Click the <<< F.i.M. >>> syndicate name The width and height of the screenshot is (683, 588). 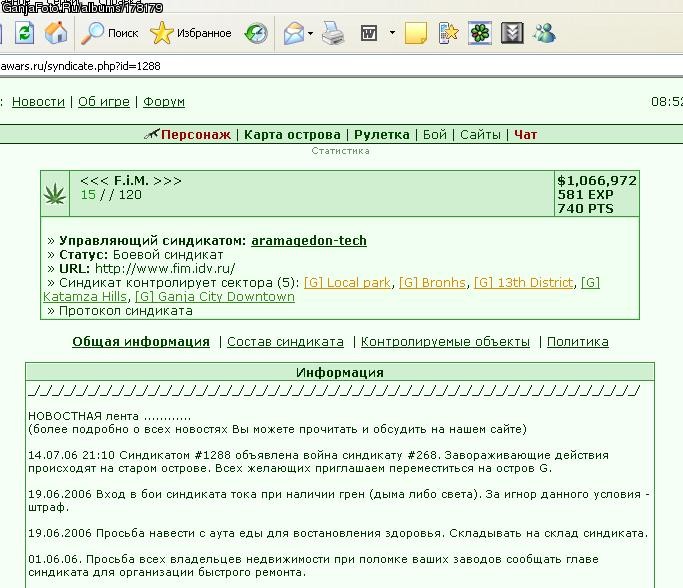(x=131, y=181)
